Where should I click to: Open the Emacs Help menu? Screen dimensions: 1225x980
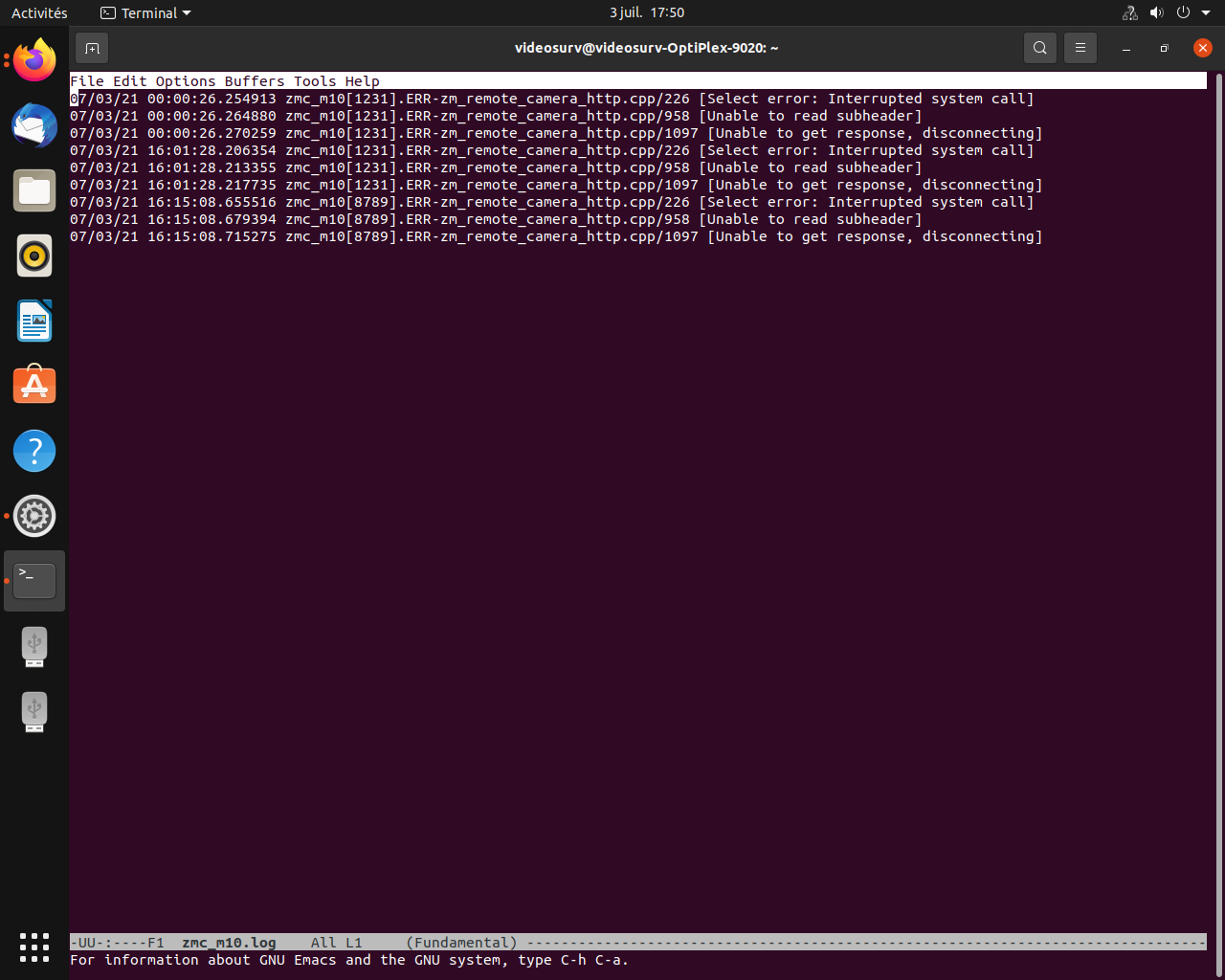363,81
